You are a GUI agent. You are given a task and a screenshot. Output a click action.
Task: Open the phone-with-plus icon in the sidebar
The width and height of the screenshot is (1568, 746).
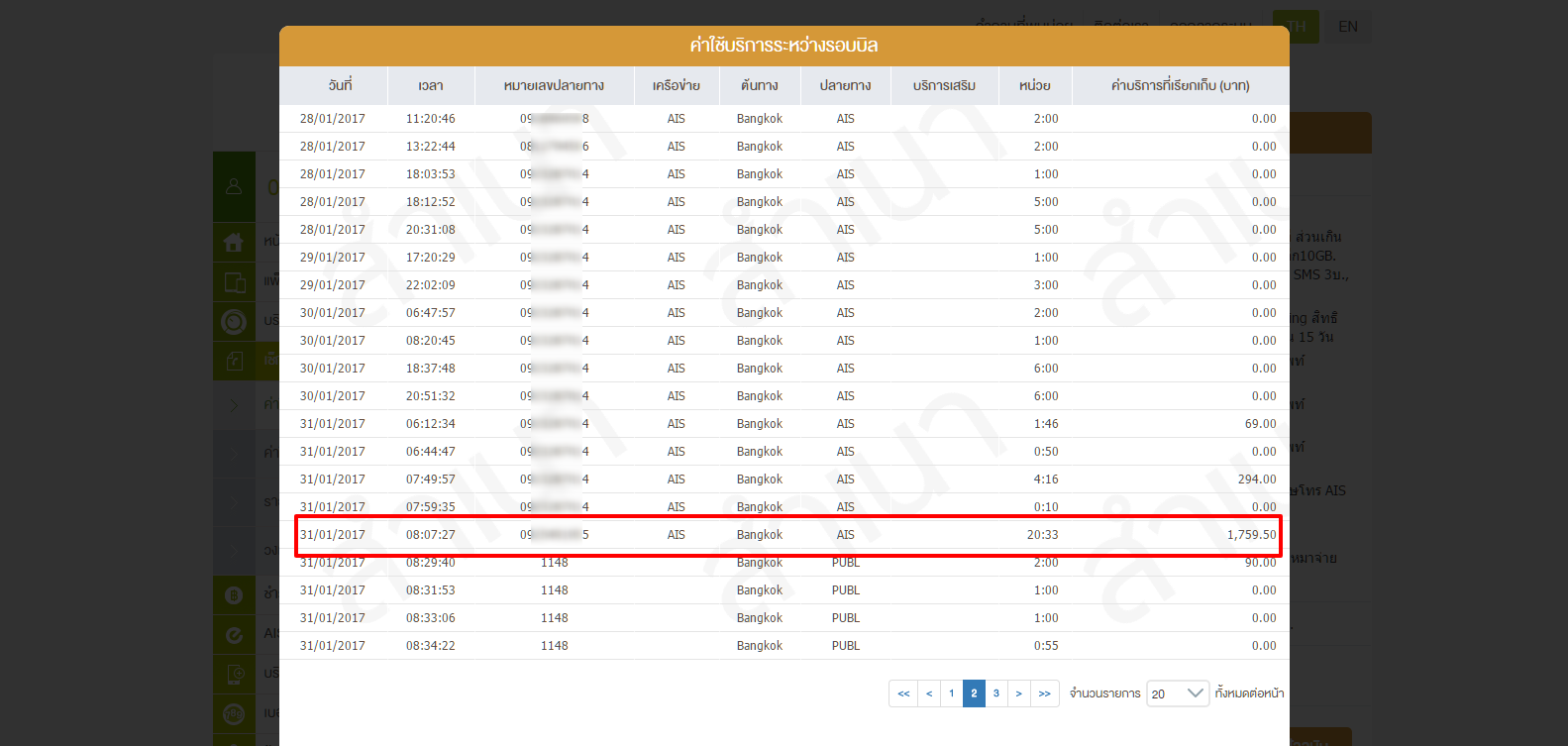(234, 675)
